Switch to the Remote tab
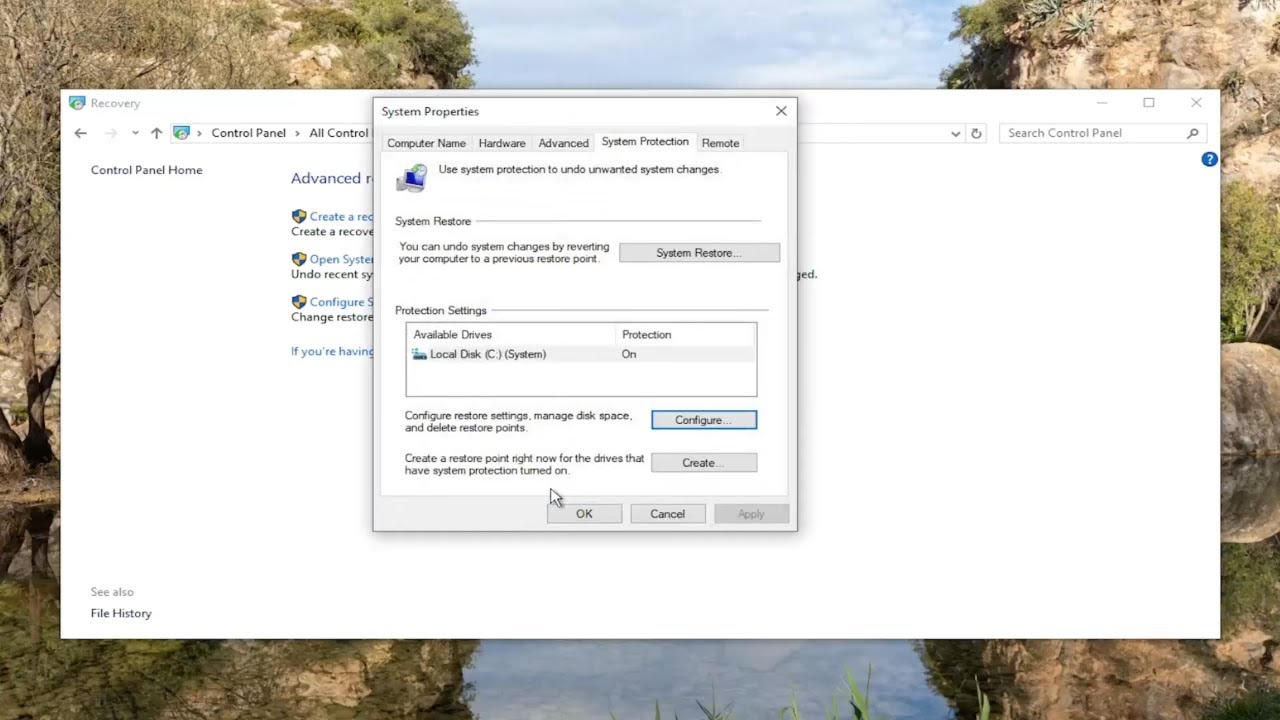 pos(720,143)
